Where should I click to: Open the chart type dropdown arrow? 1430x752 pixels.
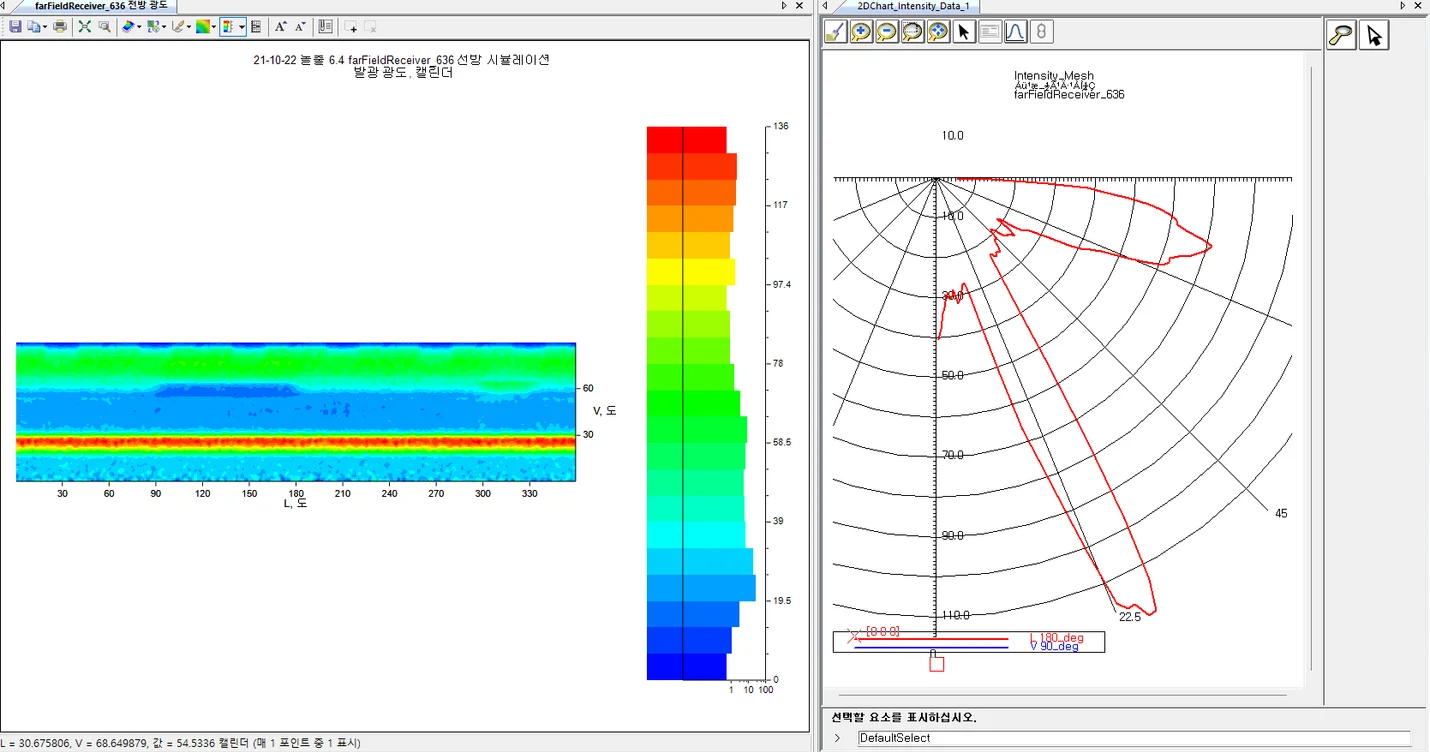click(140, 26)
